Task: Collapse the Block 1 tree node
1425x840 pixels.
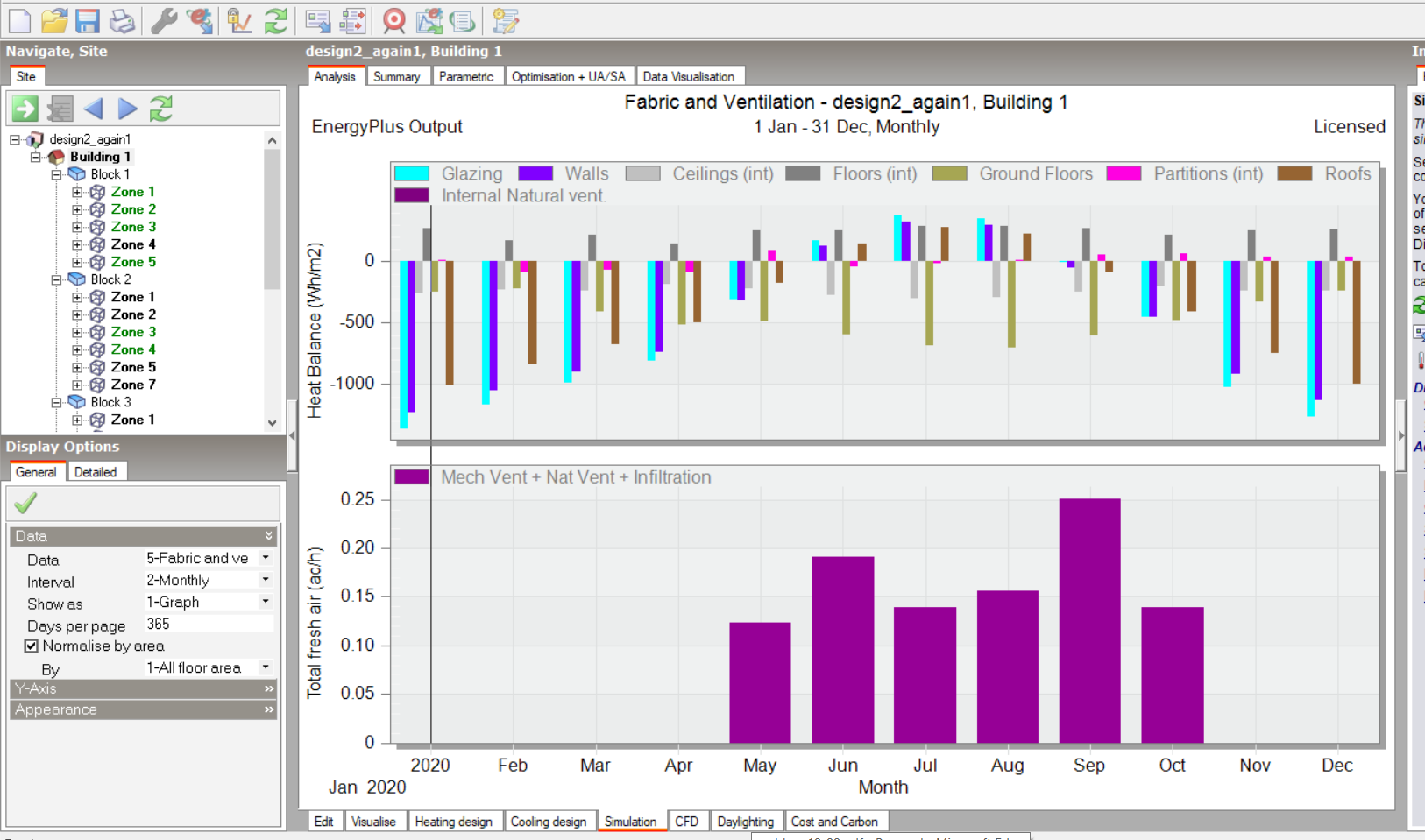Action: pos(56,174)
